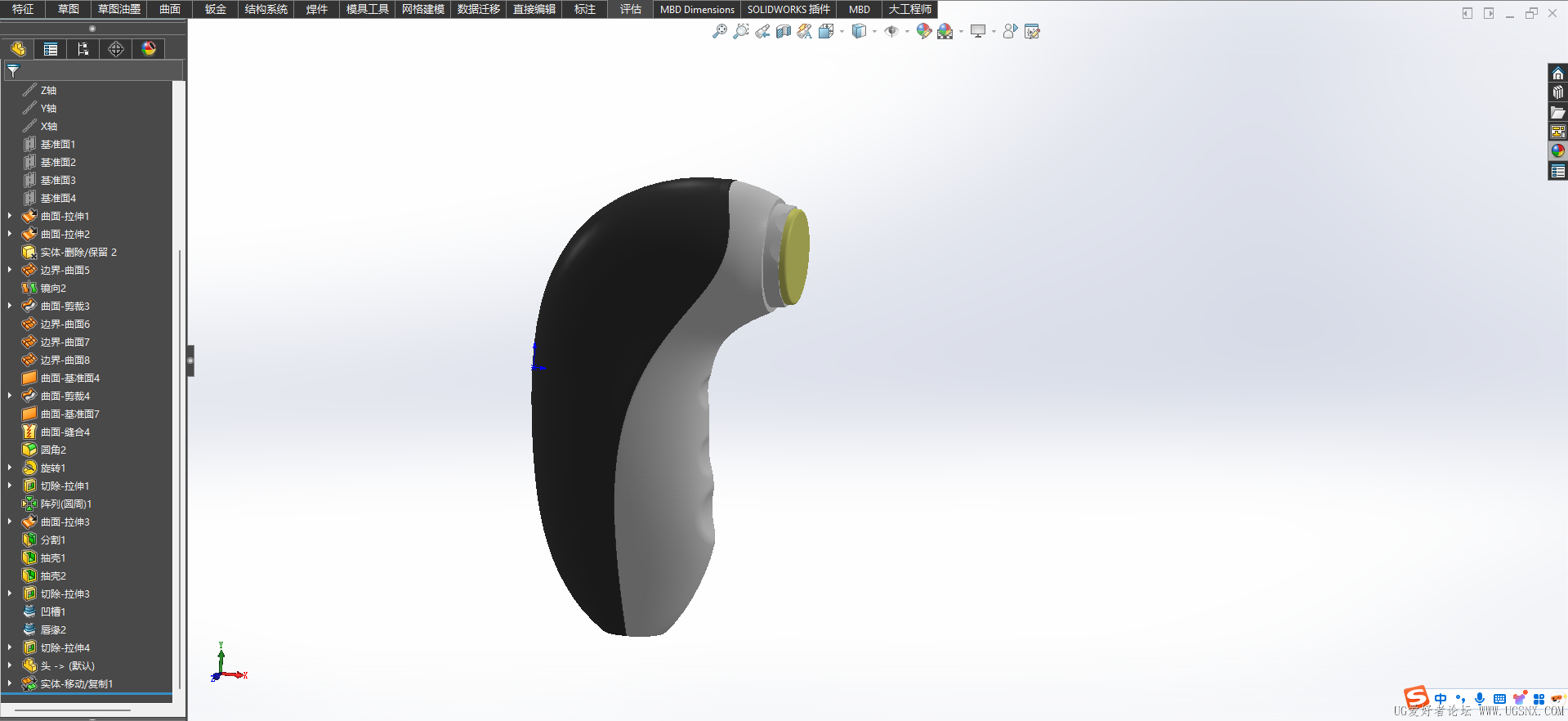The image size is (1568, 721).
Task: Open the View Settings dropdown arrow
Action: [x=994, y=32]
